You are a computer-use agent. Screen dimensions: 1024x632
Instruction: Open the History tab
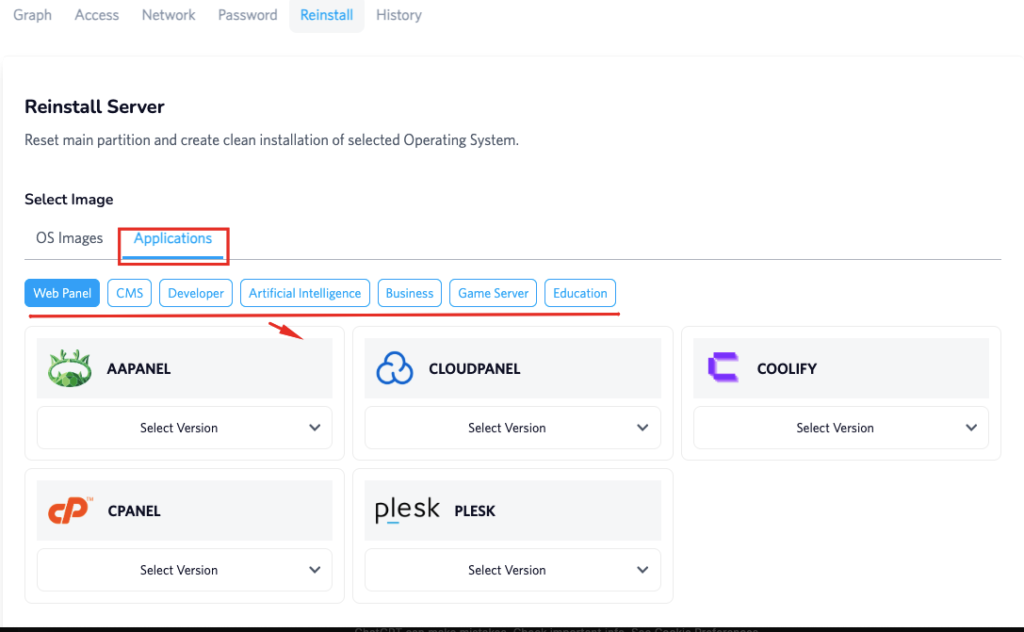coord(398,15)
